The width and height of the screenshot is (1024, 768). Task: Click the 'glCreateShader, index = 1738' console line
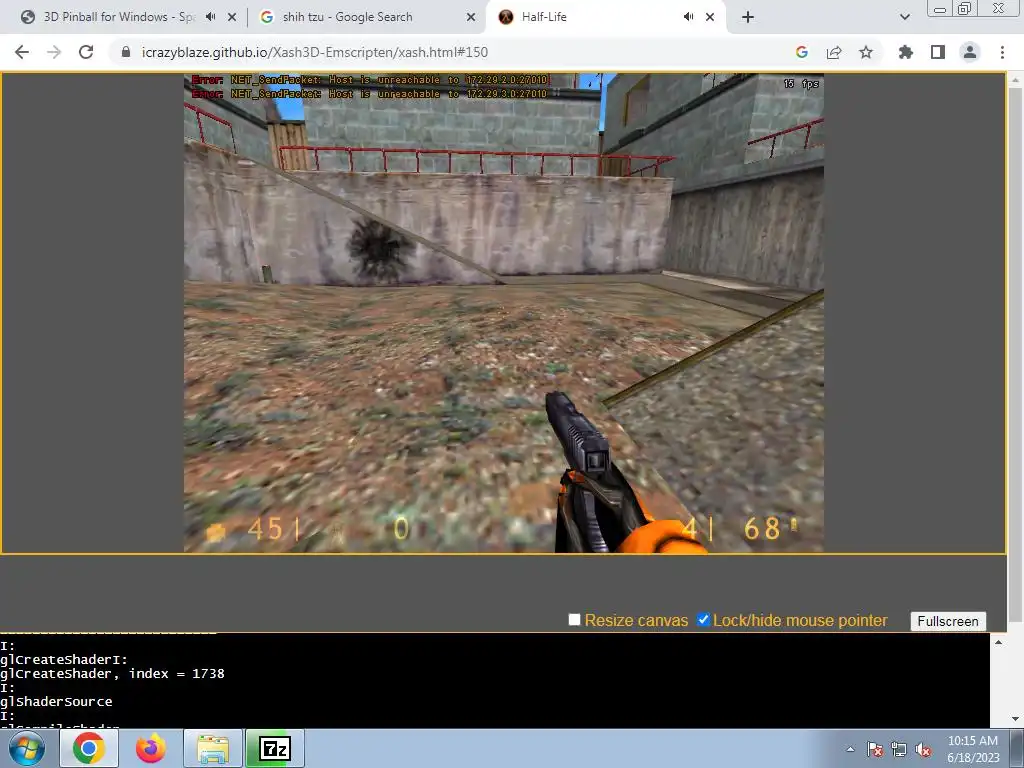tap(112, 673)
